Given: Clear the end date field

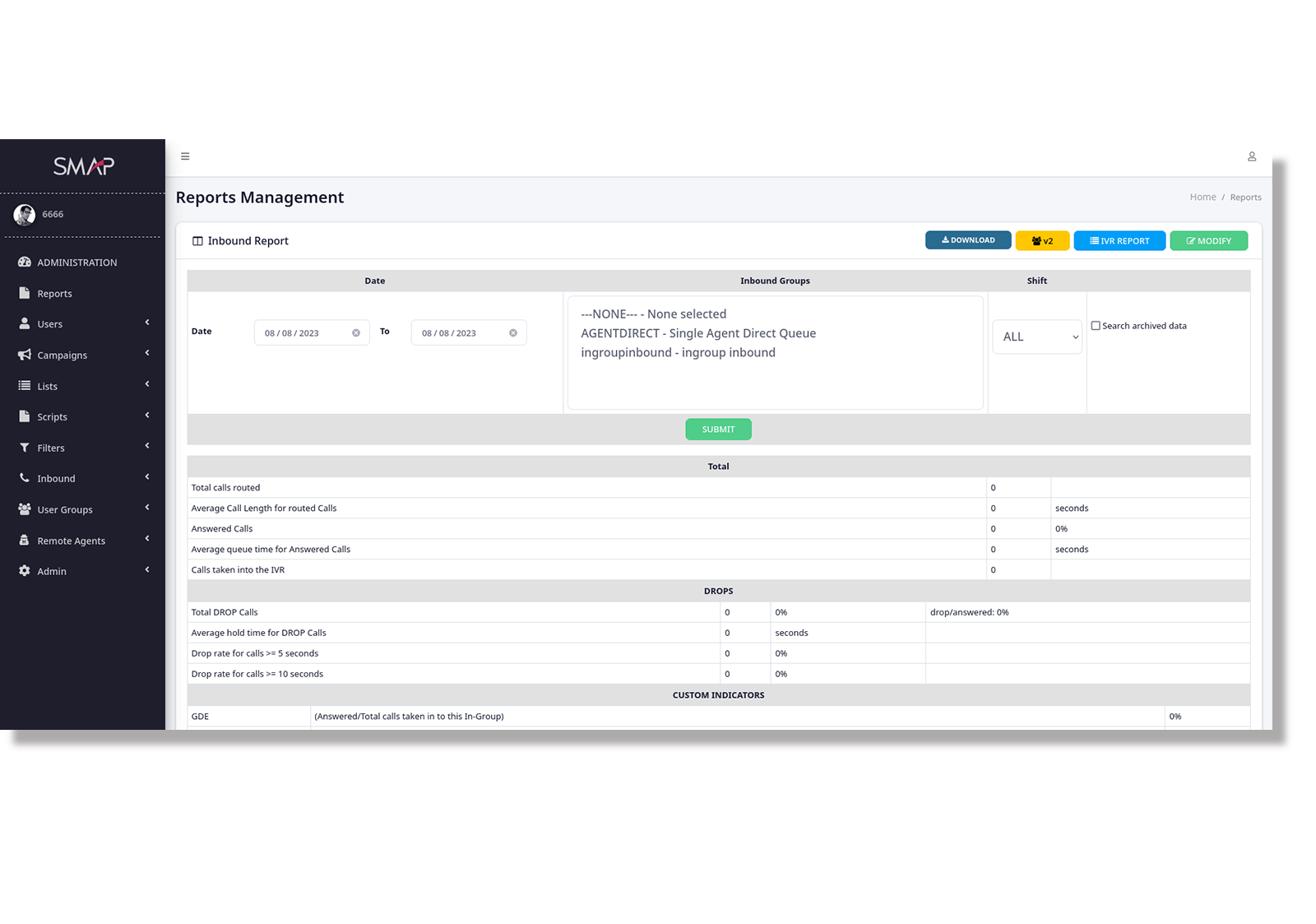Looking at the screenshot, I should pos(513,333).
